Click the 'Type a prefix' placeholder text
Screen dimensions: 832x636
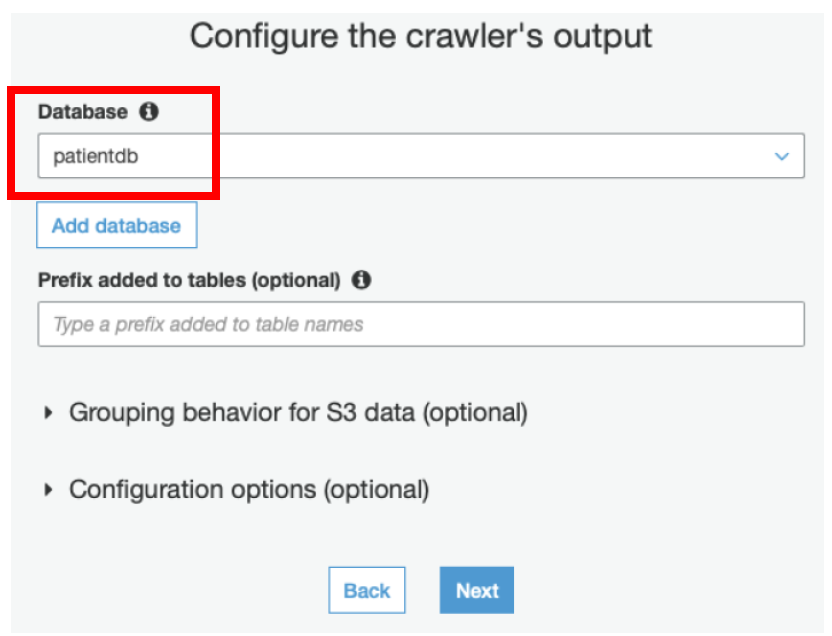tap(209, 324)
